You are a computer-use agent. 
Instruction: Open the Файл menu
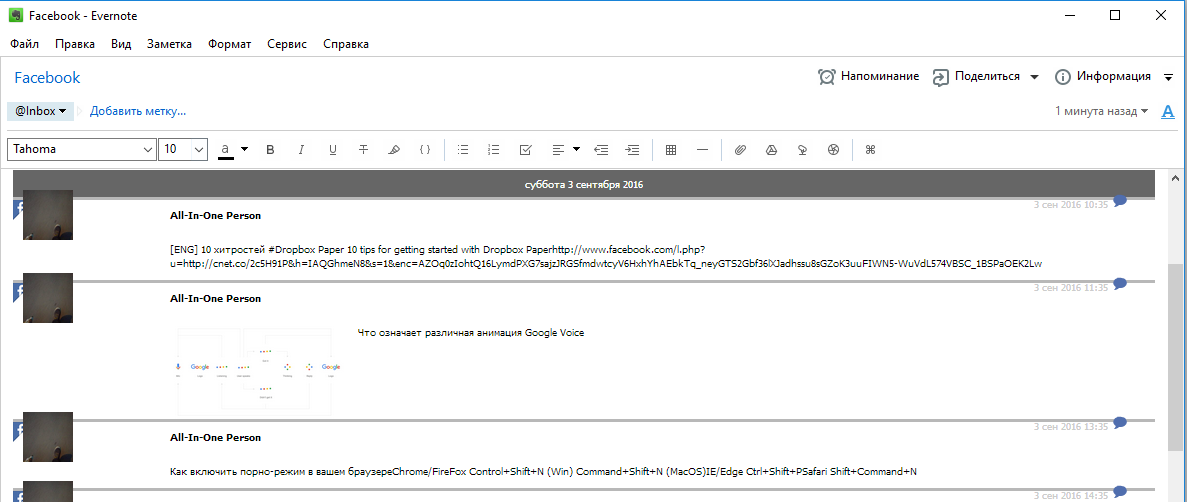click(25, 44)
